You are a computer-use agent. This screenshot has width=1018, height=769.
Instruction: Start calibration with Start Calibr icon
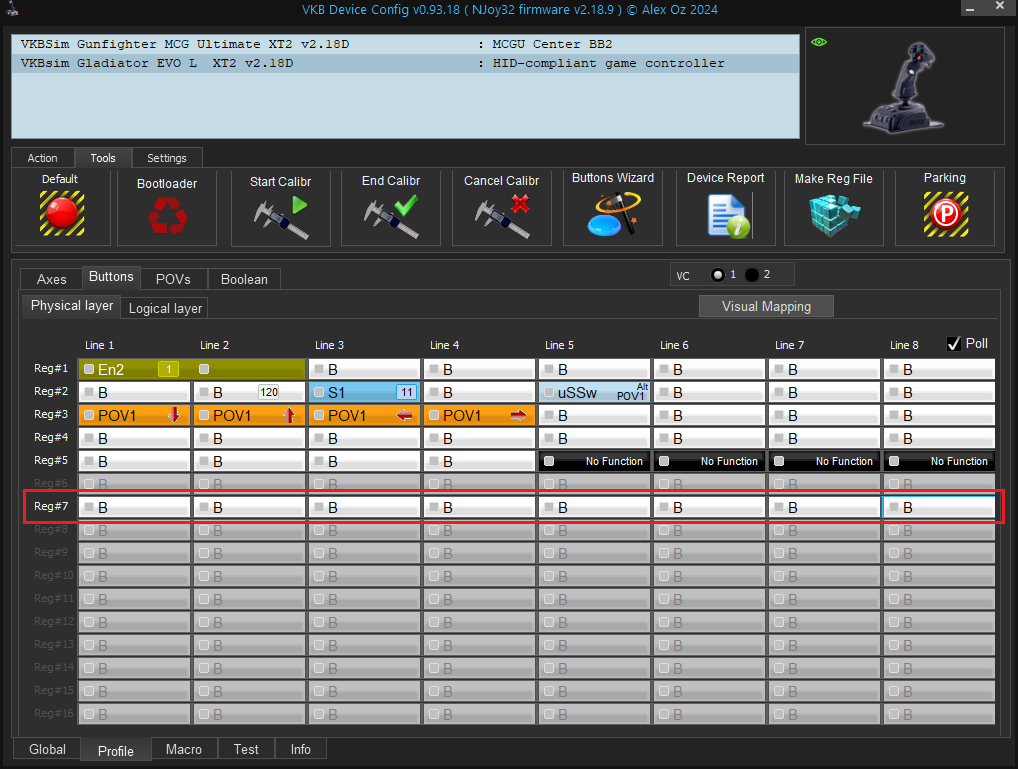pos(281,215)
